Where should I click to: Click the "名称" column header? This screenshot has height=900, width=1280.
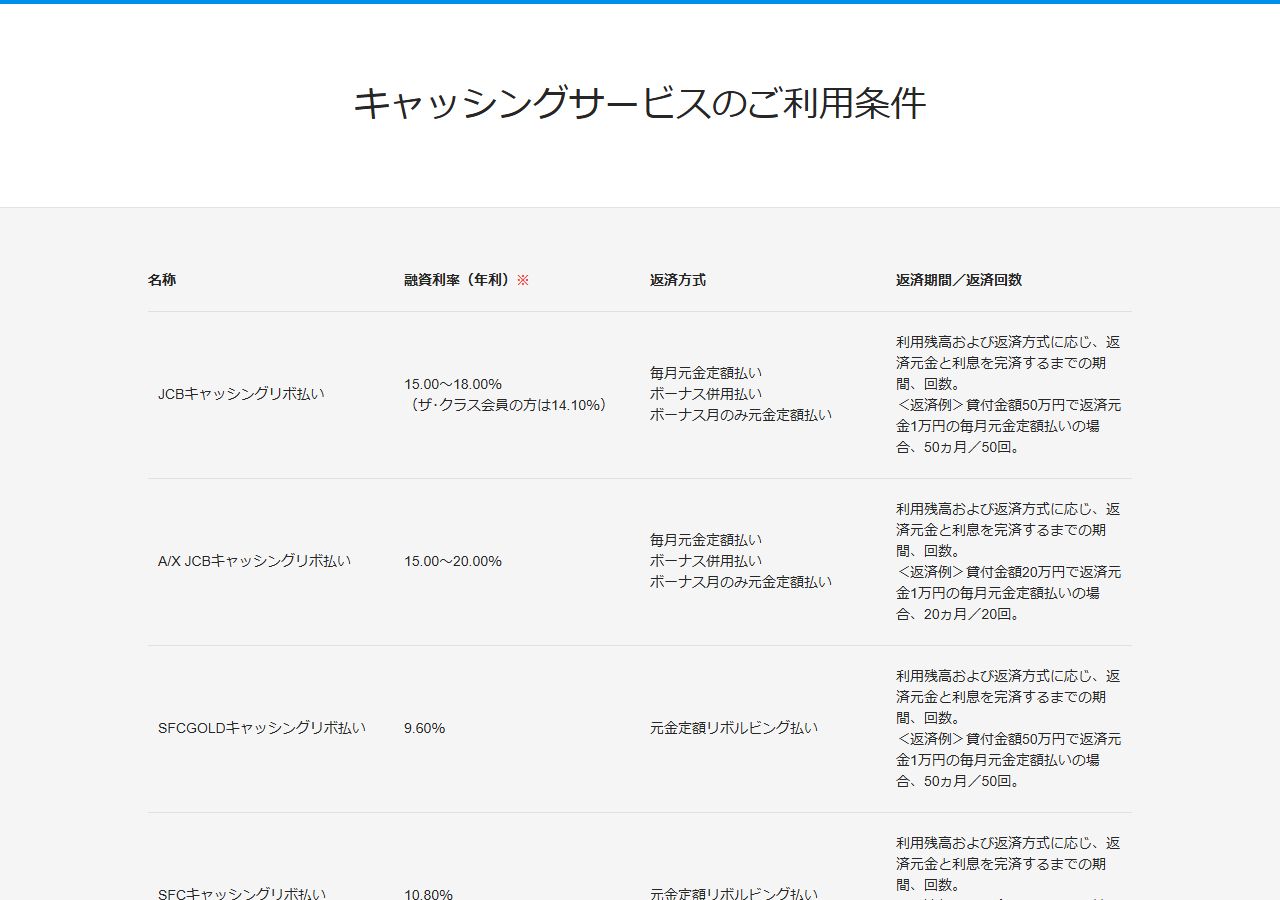(162, 280)
